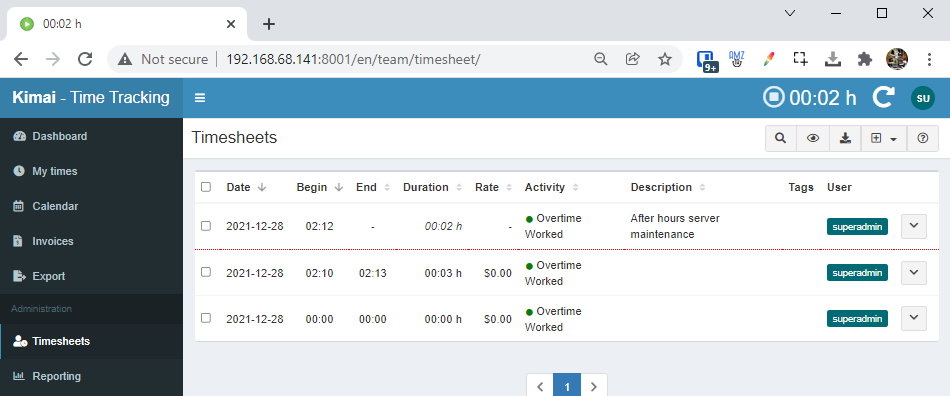Click the 02:13 end time cell
Viewport: 950px width, 396px height.
[372, 273]
